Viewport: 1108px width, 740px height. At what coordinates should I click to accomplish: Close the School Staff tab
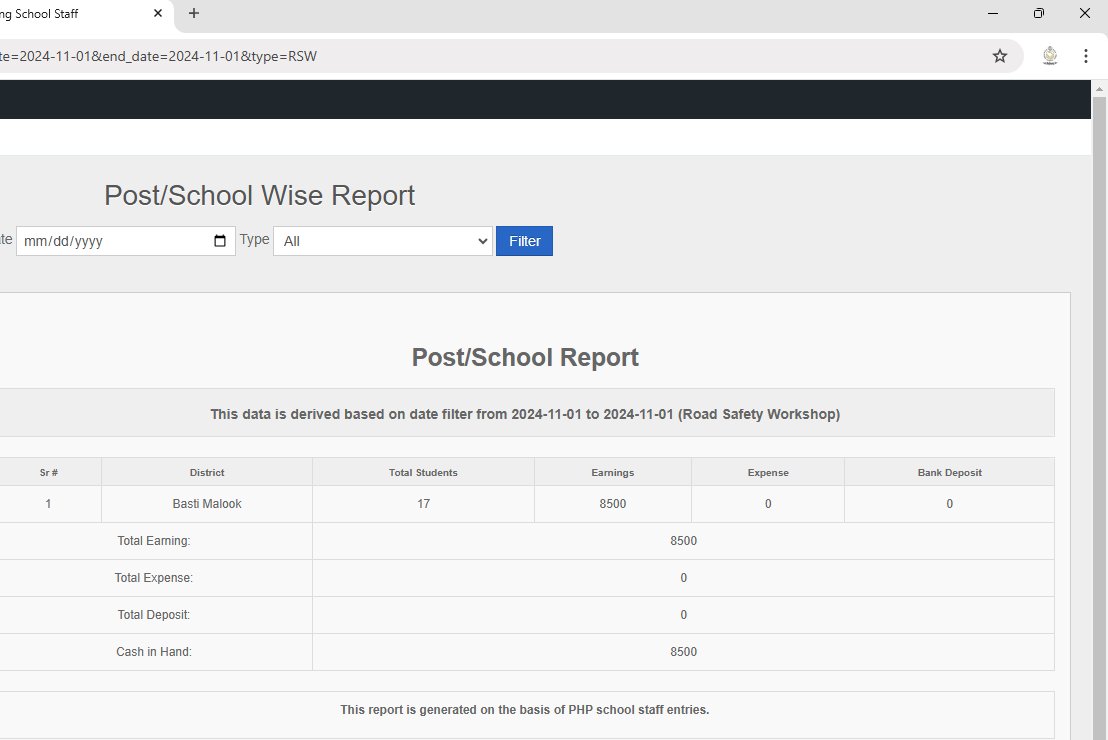[x=158, y=13]
